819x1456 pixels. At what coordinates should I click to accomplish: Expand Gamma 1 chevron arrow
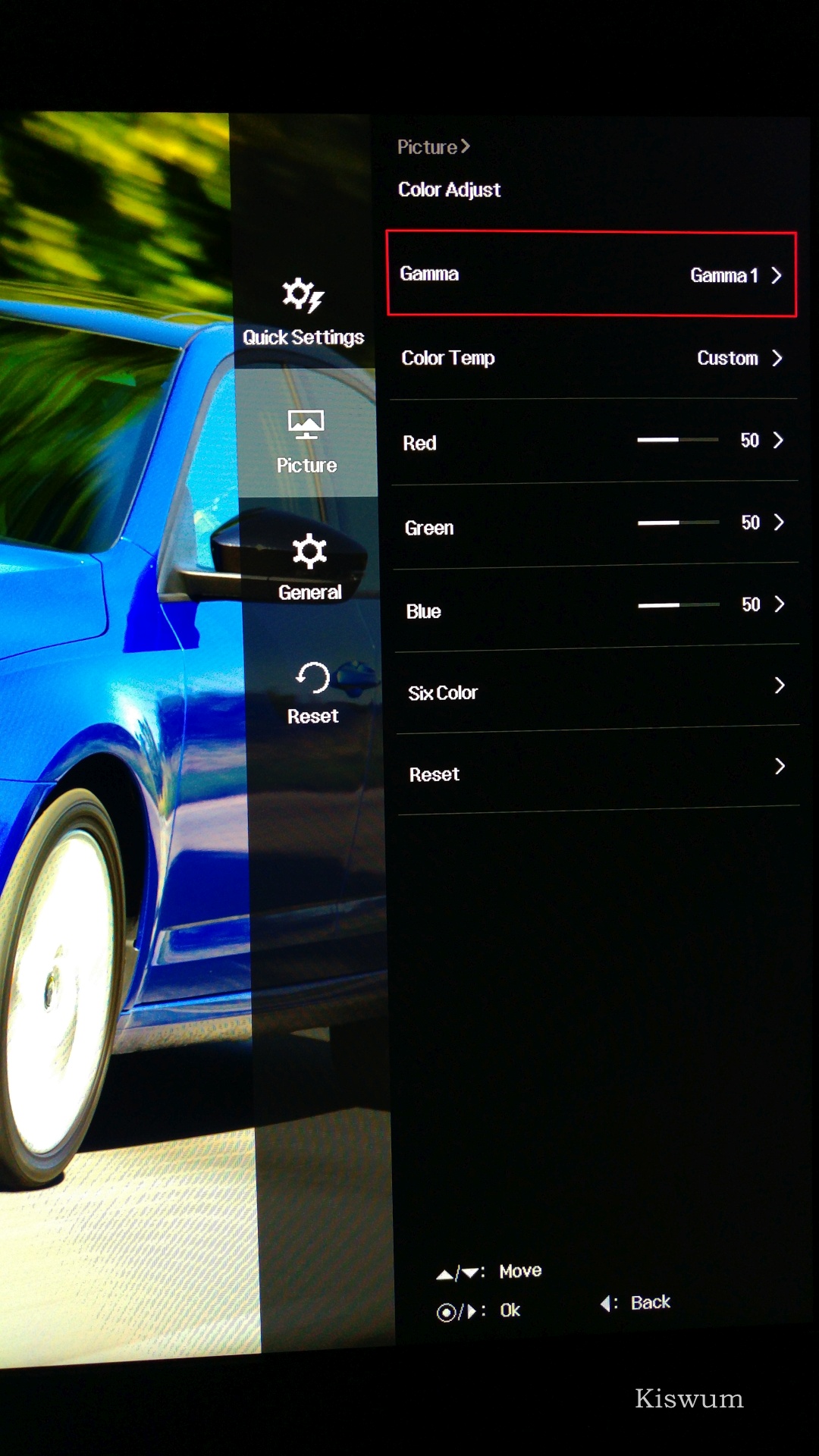[777, 275]
